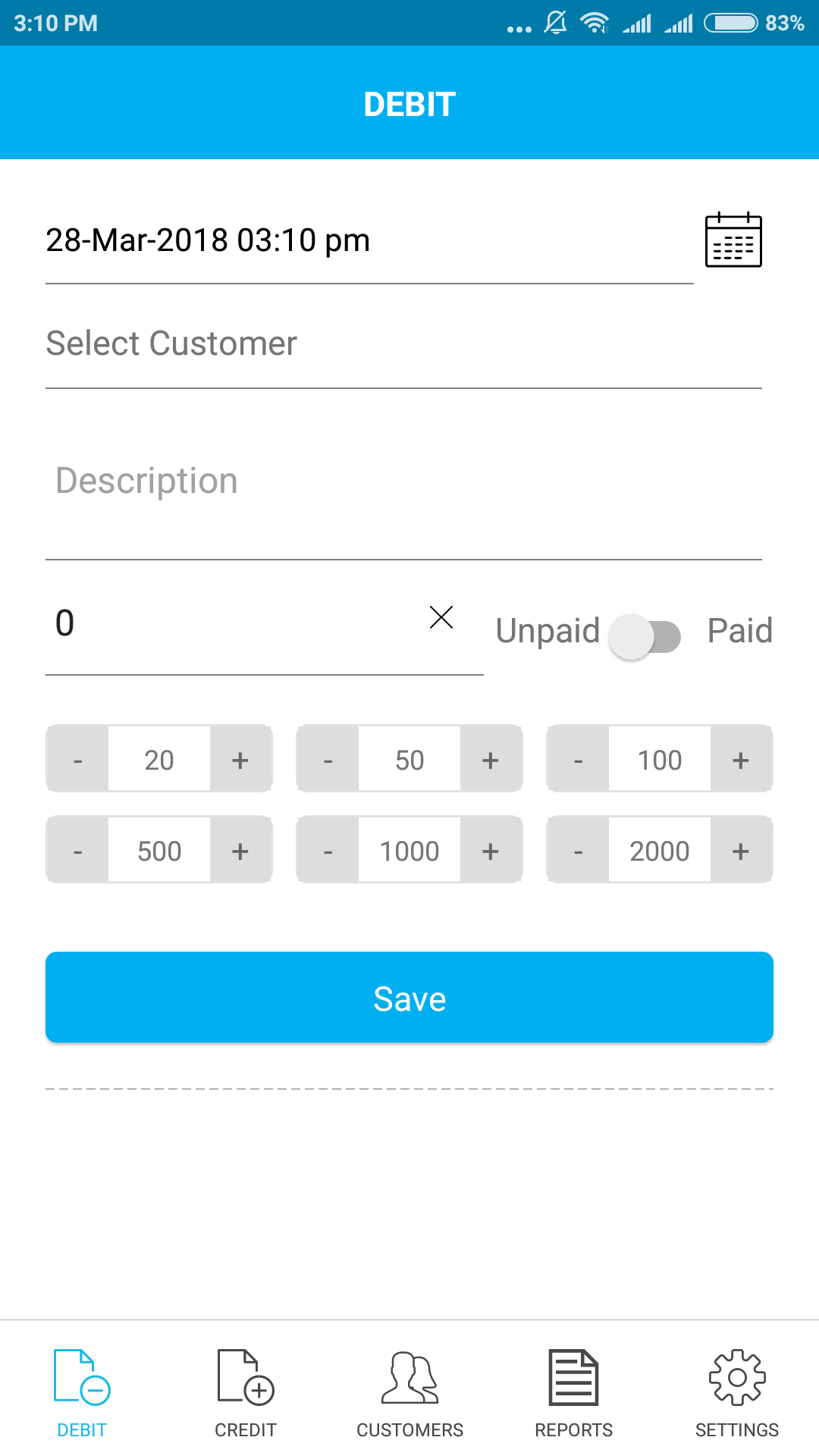Viewport: 819px width, 1456px height.
Task: Tap the Unpaid label
Action: [x=548, y=631]
